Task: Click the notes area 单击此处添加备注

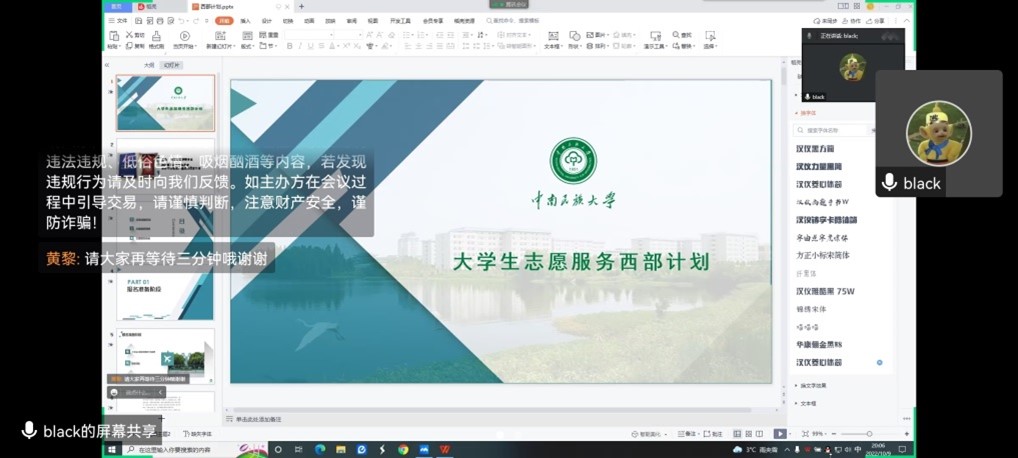Action: click(x=258, y=420)
